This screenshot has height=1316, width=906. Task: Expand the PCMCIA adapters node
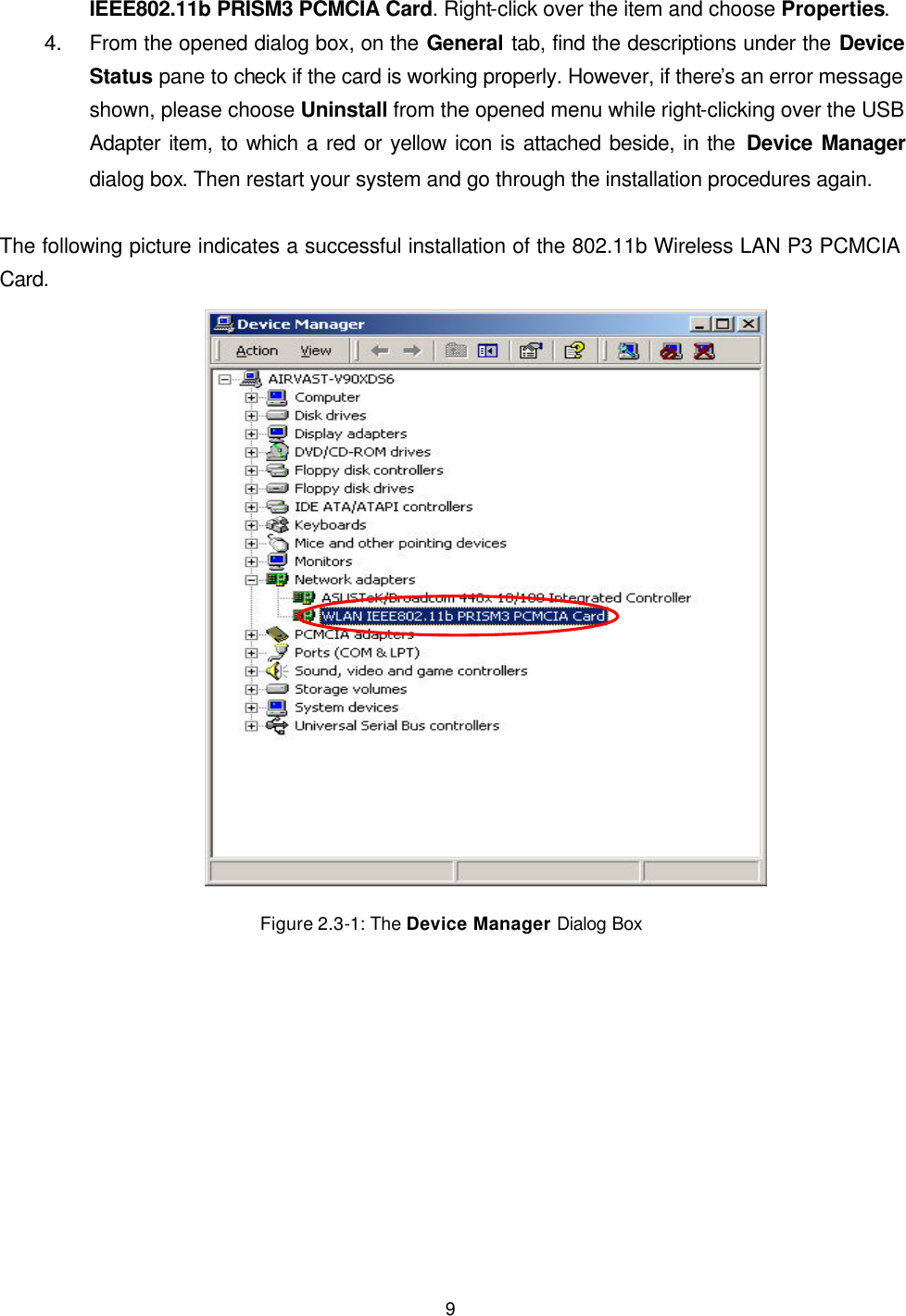250,635
